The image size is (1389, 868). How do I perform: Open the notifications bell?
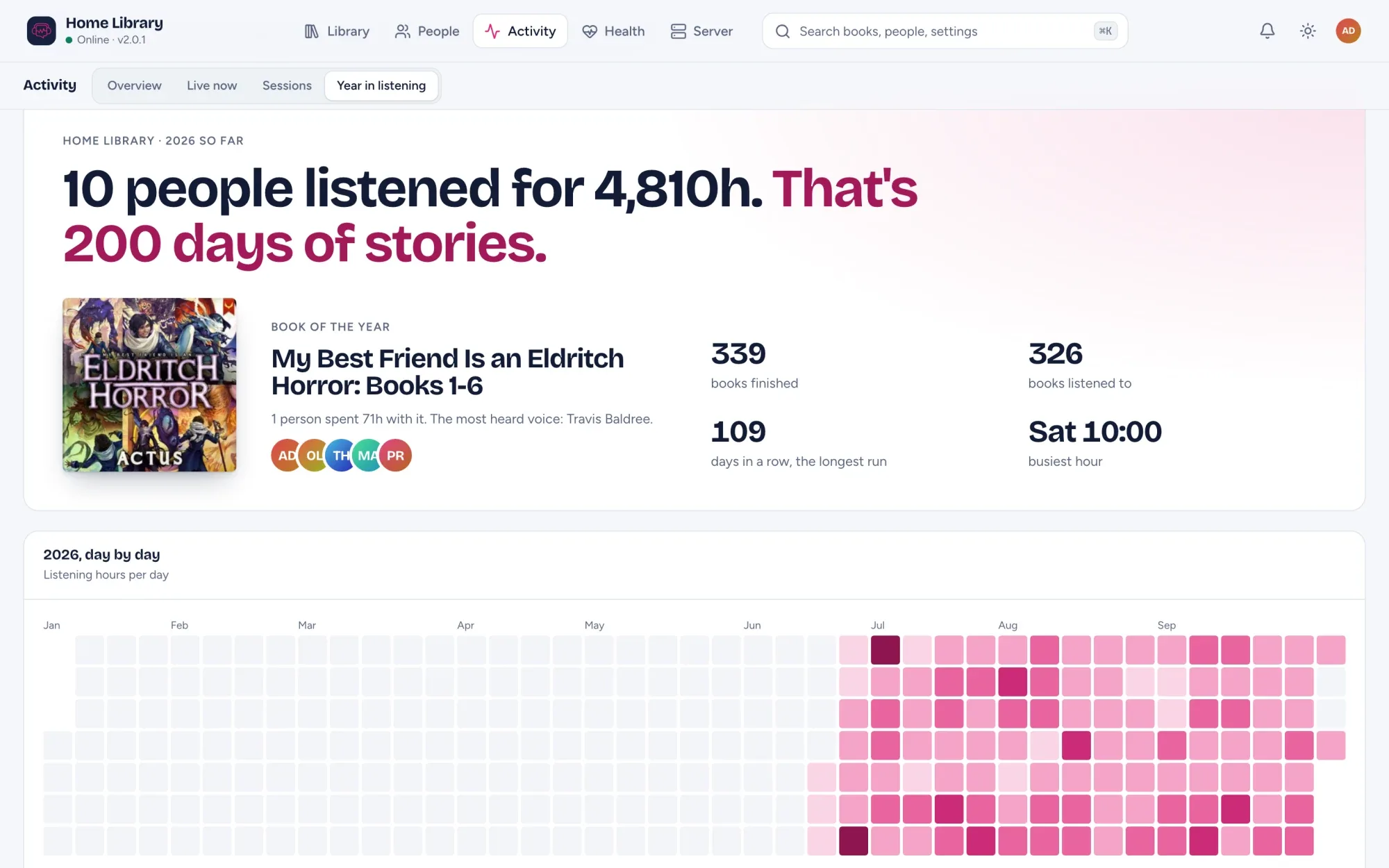pyautogui.click(x=1267, y=31)
